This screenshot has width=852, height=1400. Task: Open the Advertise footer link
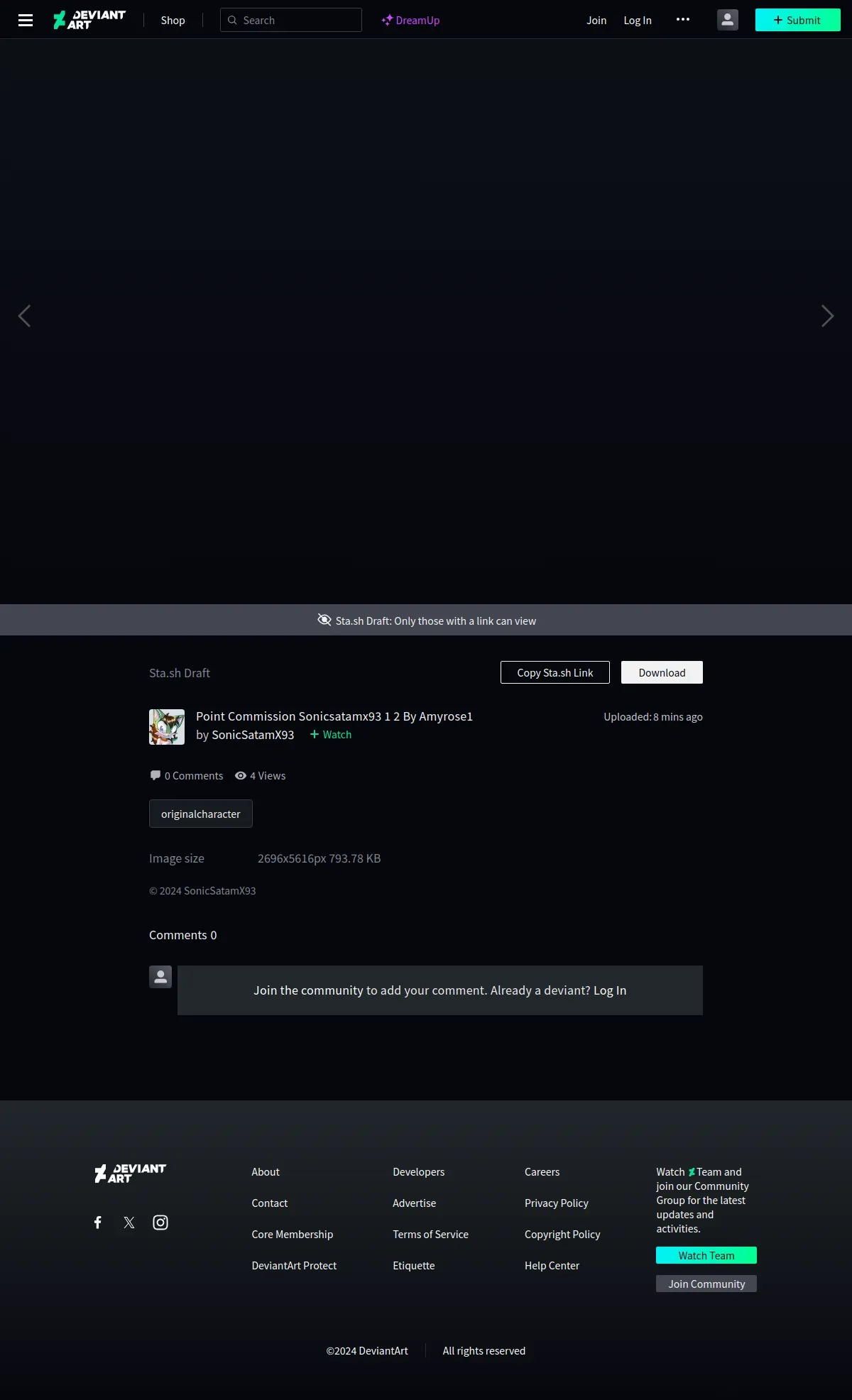point(415,1203)
